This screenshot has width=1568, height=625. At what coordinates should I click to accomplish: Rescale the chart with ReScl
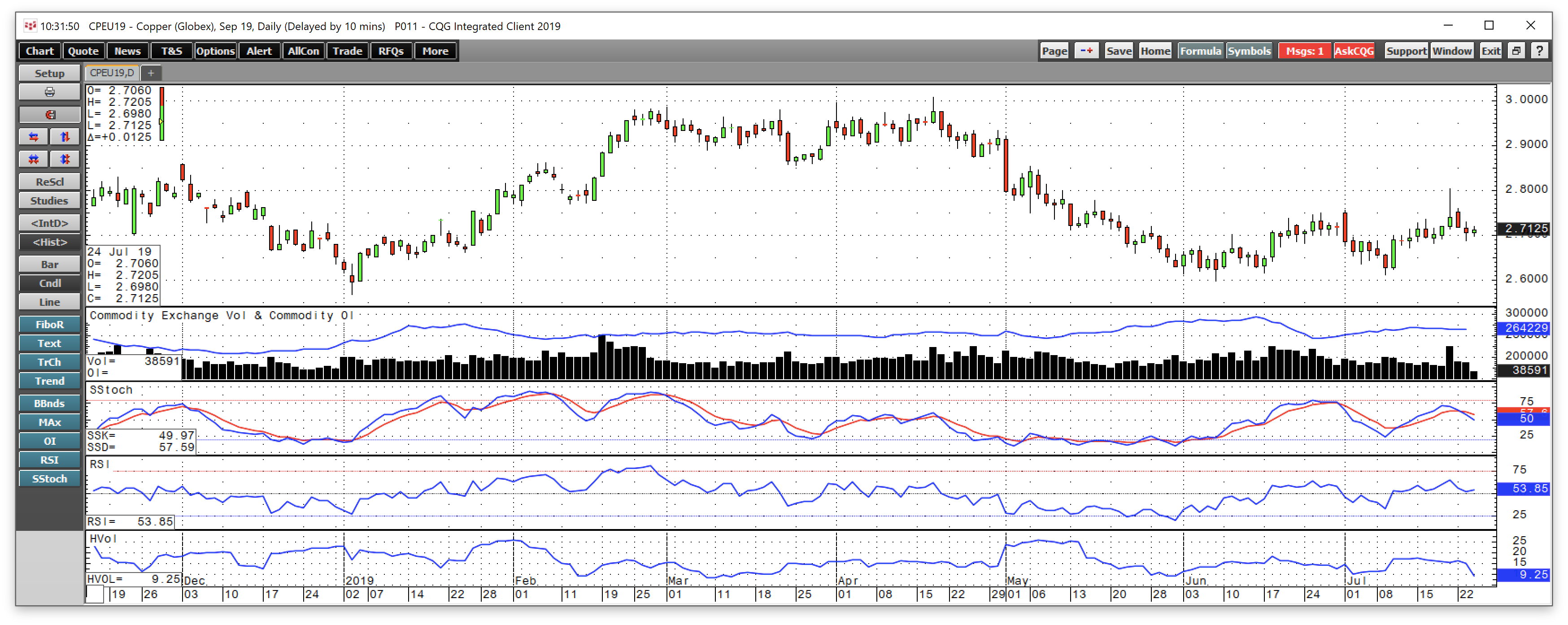[x=49, y=181]
